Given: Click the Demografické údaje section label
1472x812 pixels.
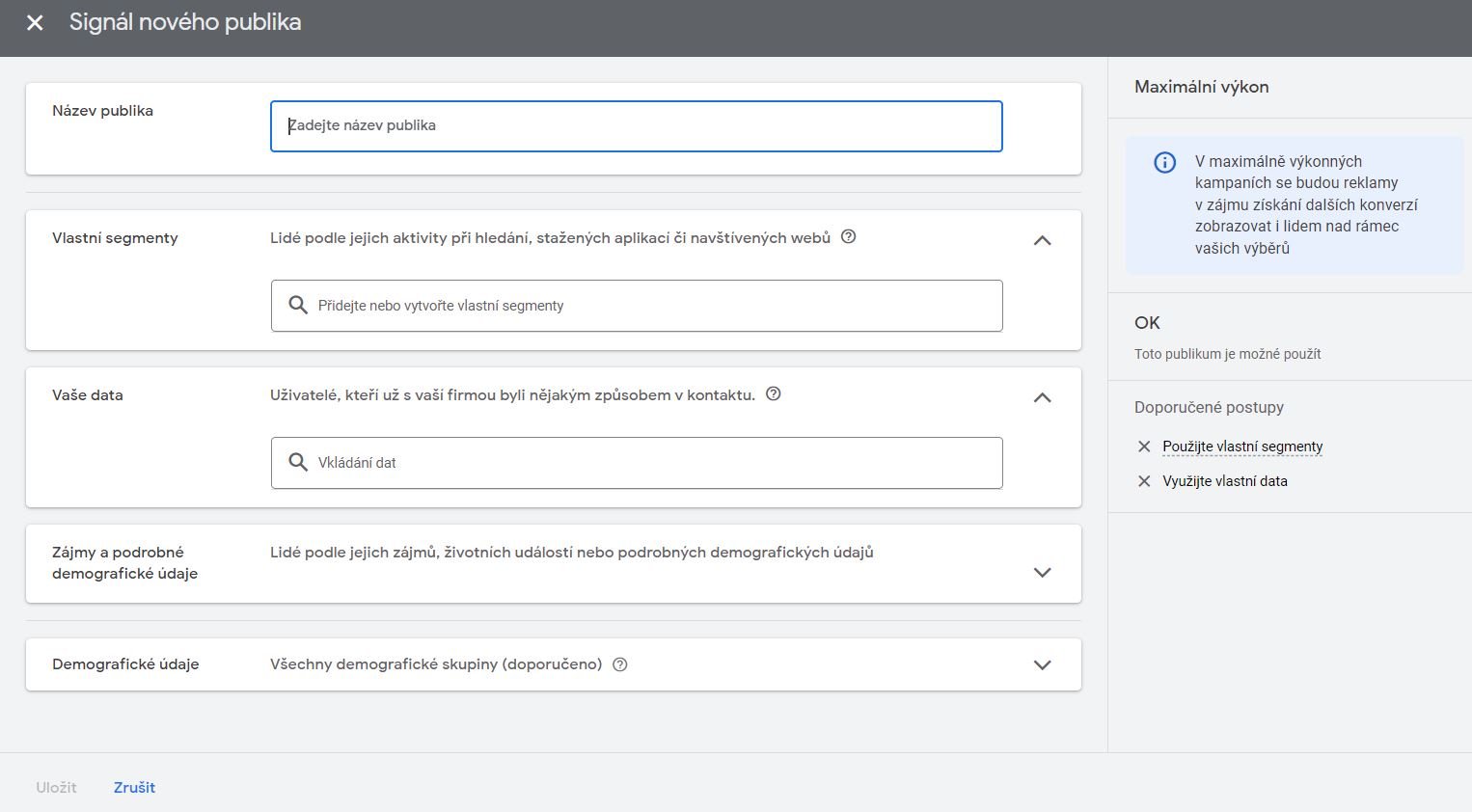Looking at the screenshot, I should (x=125, y=664).
